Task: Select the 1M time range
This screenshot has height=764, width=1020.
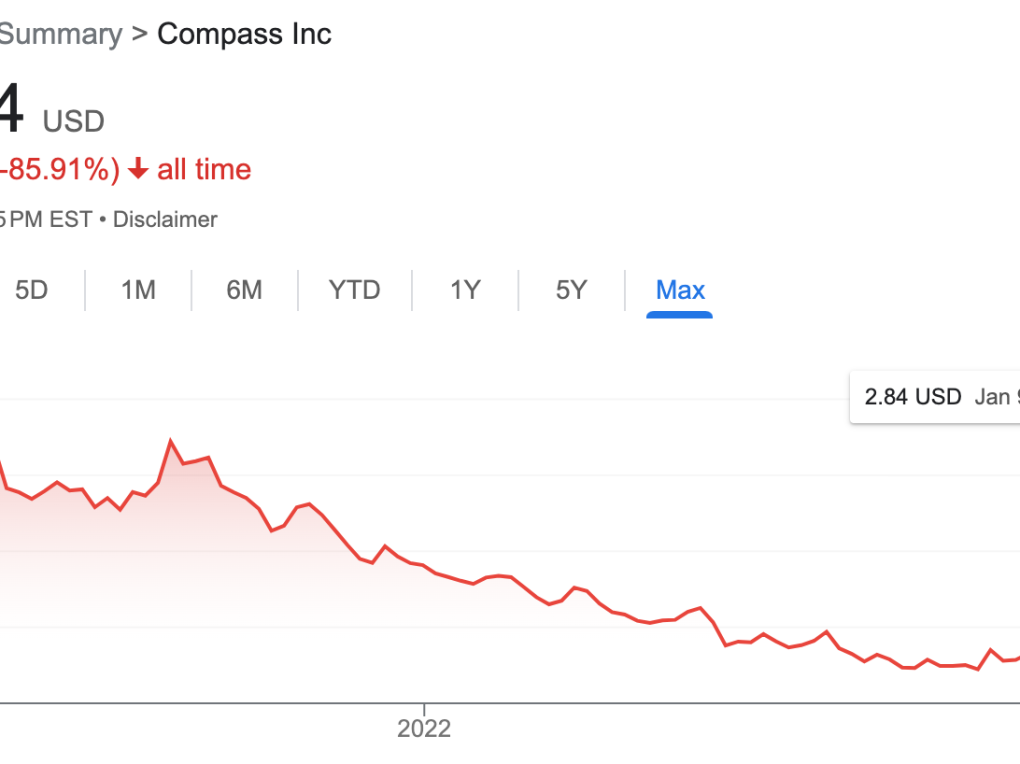Action: pyautogui.click(x=138, y=290)
